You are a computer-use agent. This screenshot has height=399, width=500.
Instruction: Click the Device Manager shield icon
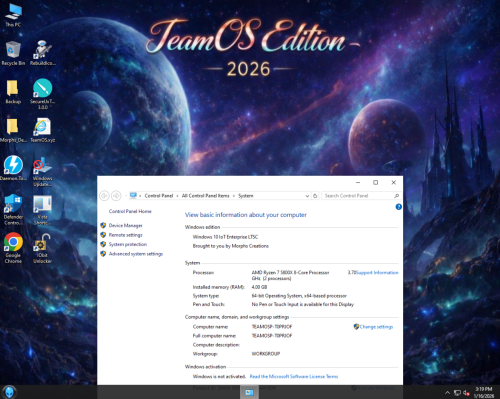(x=103, y=225)
